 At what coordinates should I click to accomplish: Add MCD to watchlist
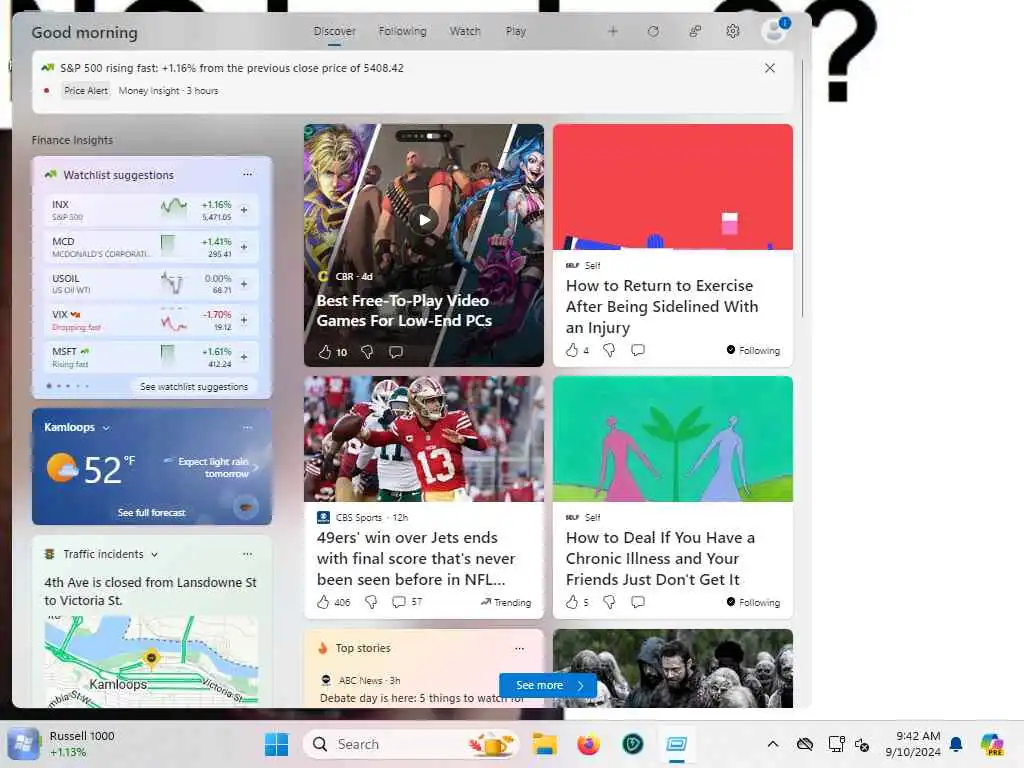click(x=244, y=247)
